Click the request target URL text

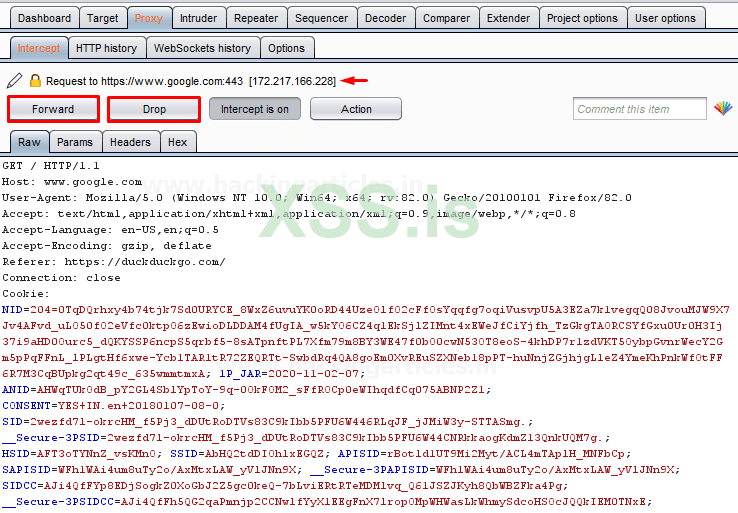click(172, 81)
